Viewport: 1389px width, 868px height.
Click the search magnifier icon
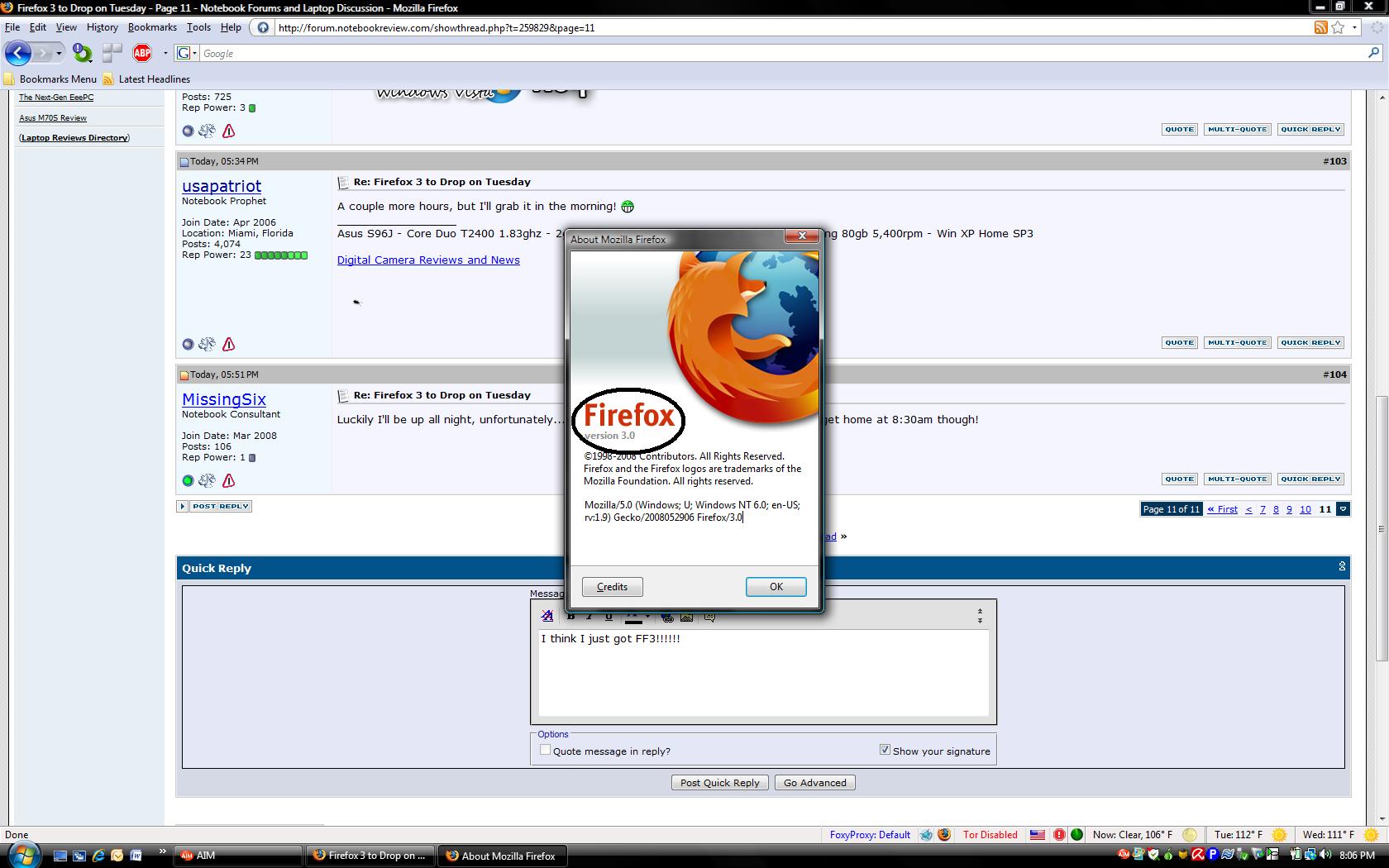[x=1373, y=53]
